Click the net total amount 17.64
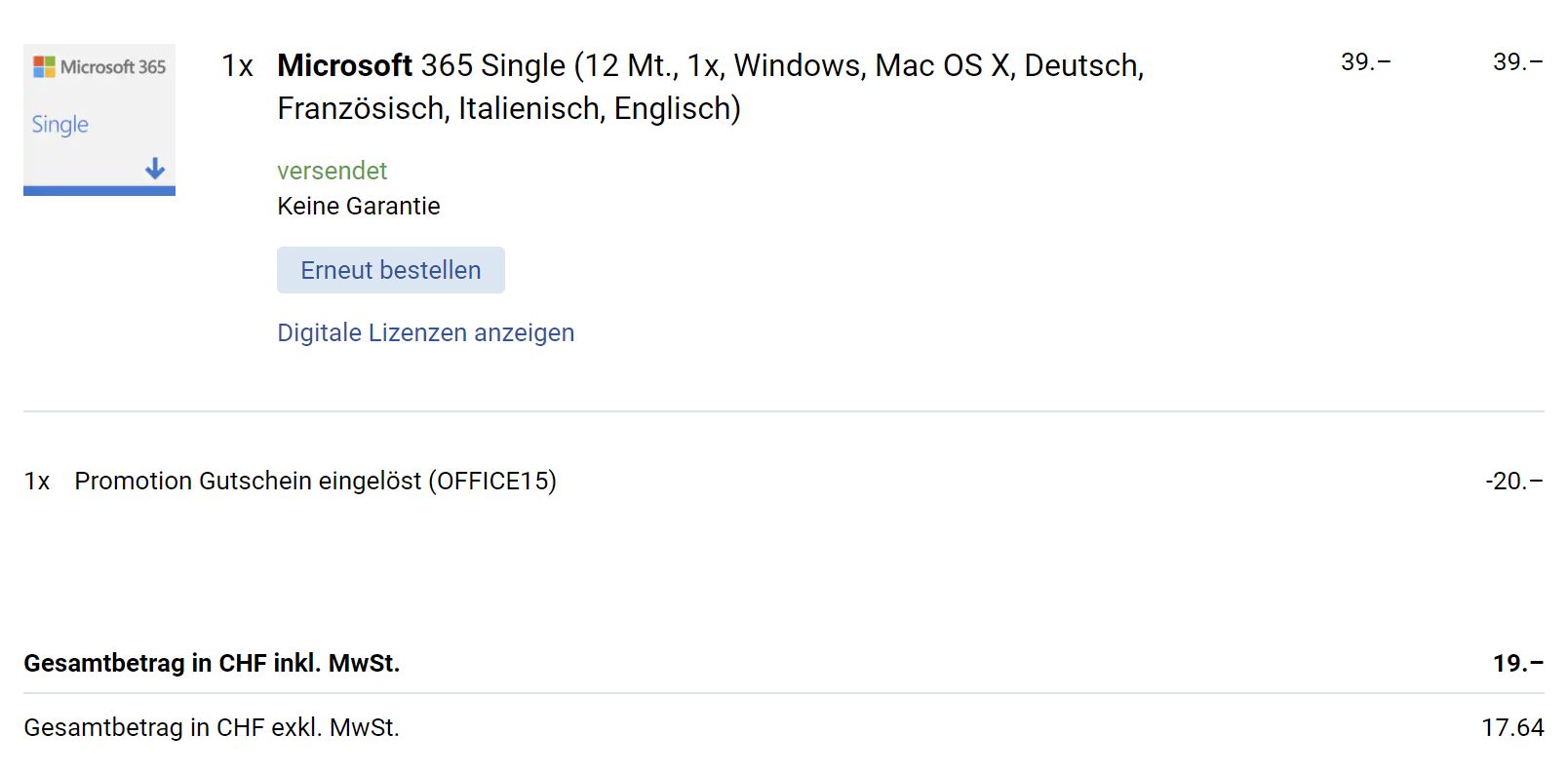The image size is (1568, 774). point(1512,728)
